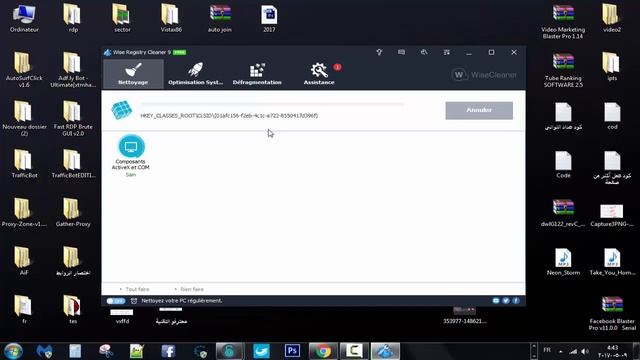Select Facebook Blaster Pro archive on desktop
The width and height of the screenshot is (640, 360).
pyautogui.click(x=612, y=313)
